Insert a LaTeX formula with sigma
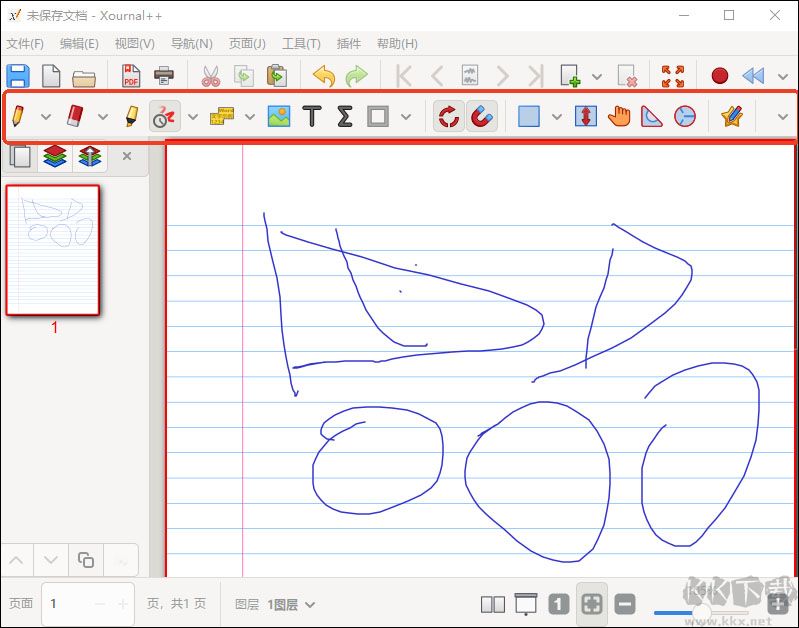This screenshot has width=799, height=628. pos(345,116)
